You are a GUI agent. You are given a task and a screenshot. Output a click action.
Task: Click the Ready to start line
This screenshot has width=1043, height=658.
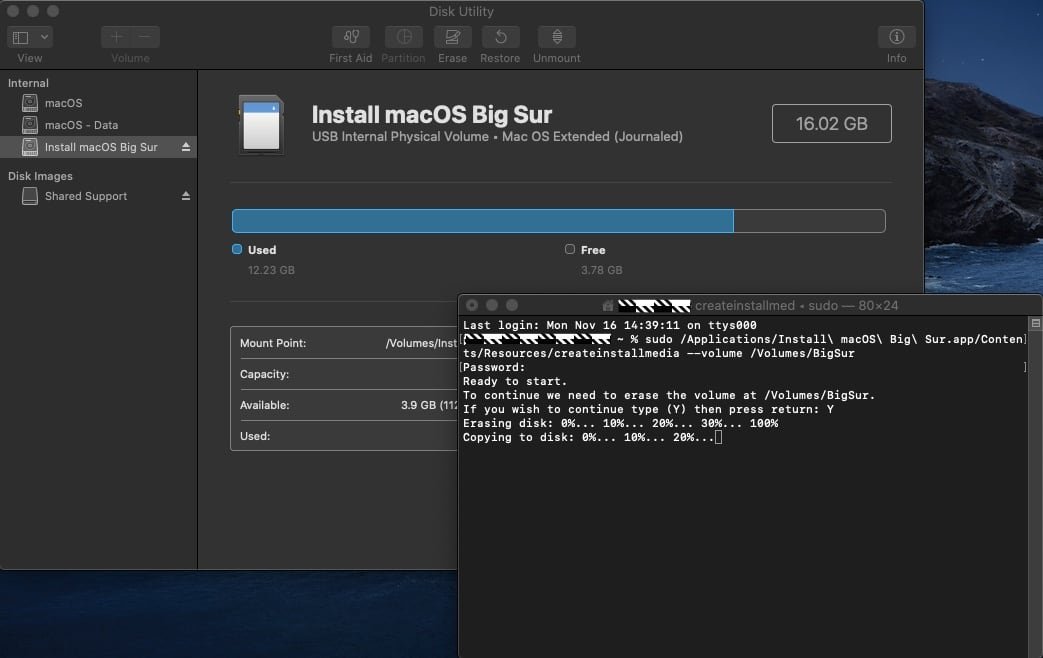tap(515, 381)
